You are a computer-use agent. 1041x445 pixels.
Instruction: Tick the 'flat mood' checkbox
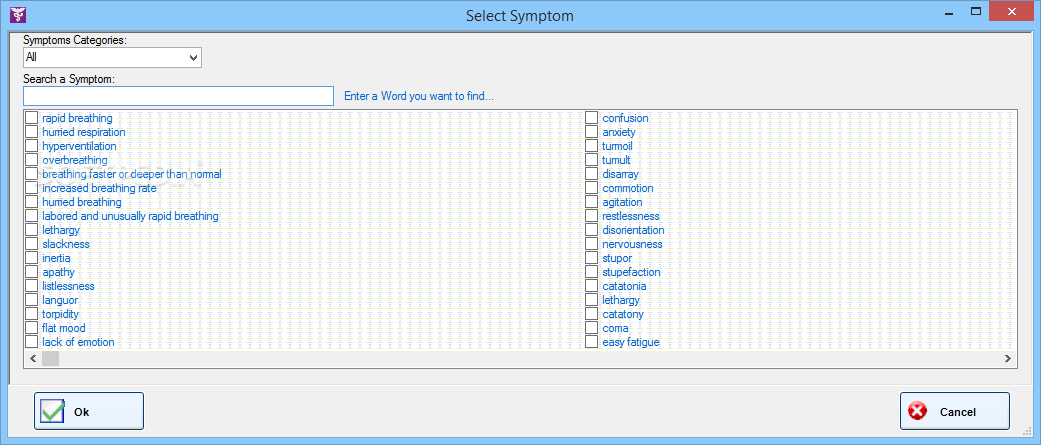point(32,328)
